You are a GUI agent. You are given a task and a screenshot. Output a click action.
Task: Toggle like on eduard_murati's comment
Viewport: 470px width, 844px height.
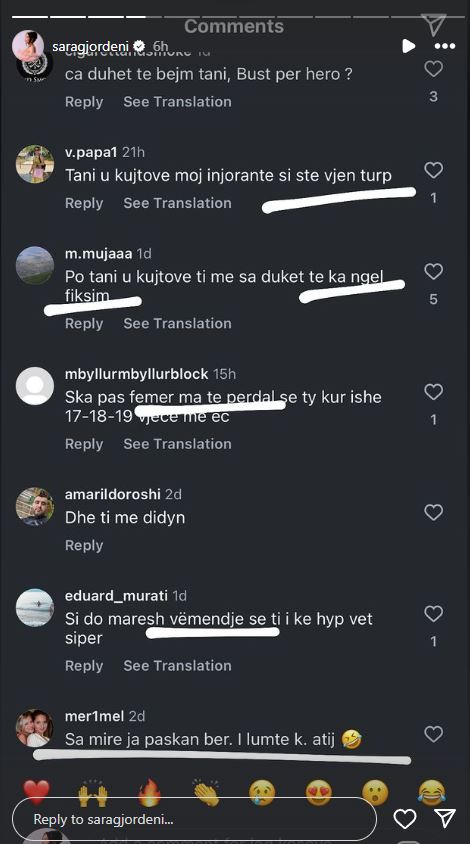click(x=433, y=614)
